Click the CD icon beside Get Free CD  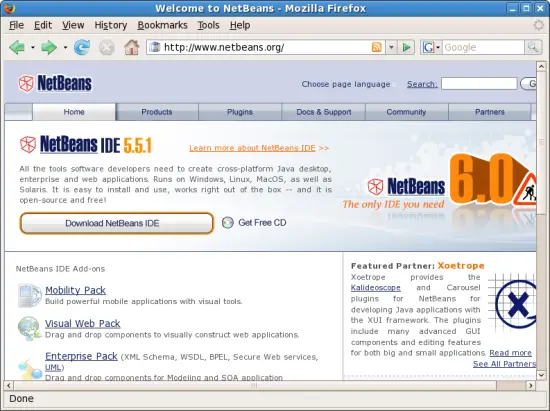[228, 222]
